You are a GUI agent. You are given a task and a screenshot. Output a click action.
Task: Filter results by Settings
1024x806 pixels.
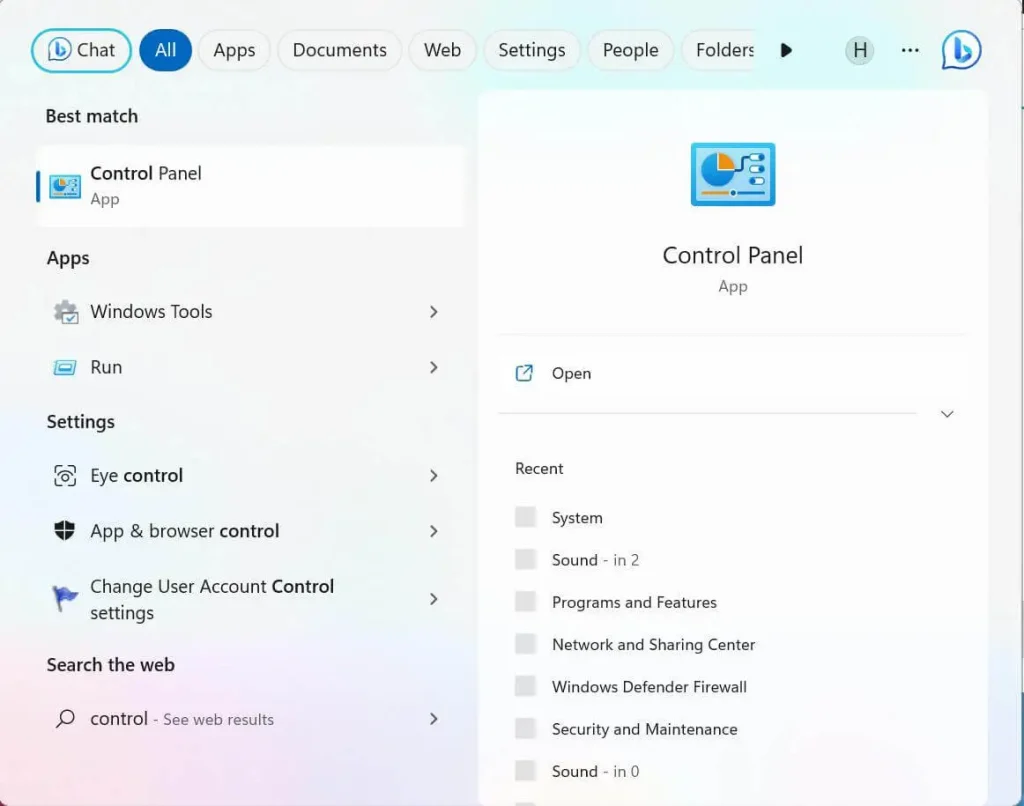(x=532, y=50)
